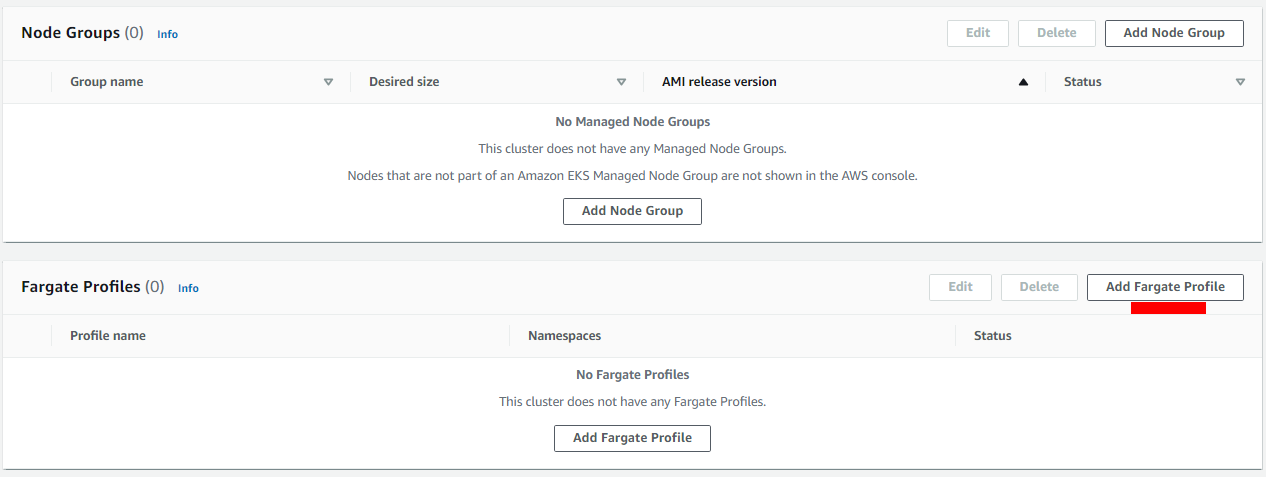The image size is (1266, 477).
Task: Sort by the AMI release version header
Action: point(719,82)
